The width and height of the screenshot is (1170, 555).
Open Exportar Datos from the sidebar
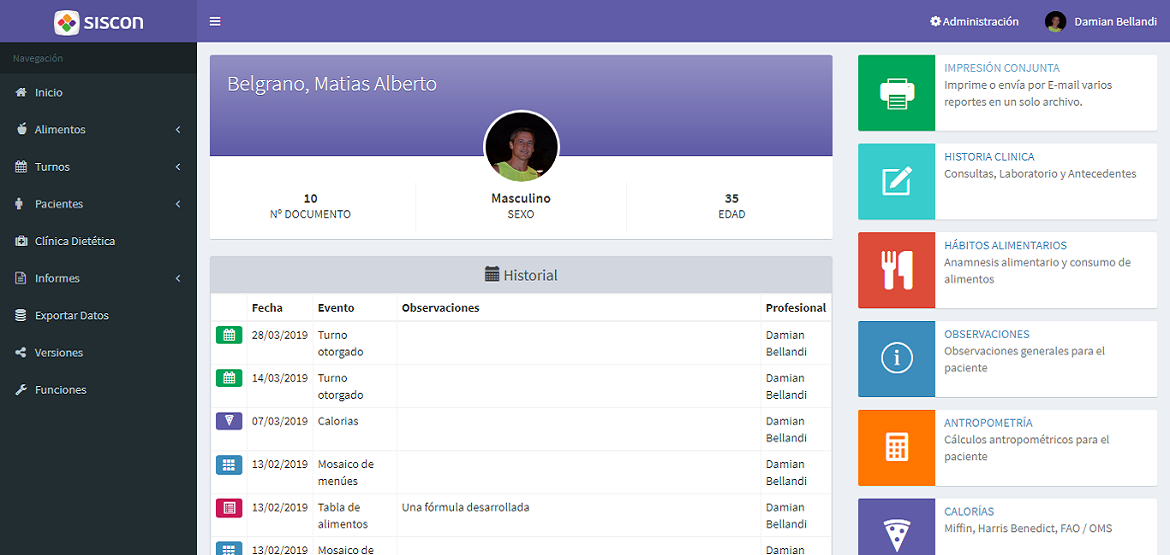(x=71, y=316)
